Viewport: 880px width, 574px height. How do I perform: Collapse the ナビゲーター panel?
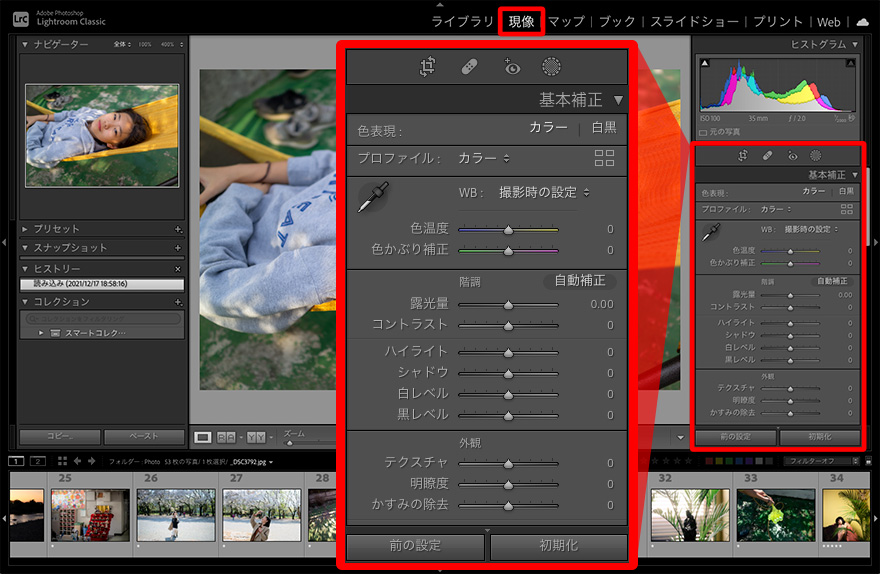tap(25, 45)
